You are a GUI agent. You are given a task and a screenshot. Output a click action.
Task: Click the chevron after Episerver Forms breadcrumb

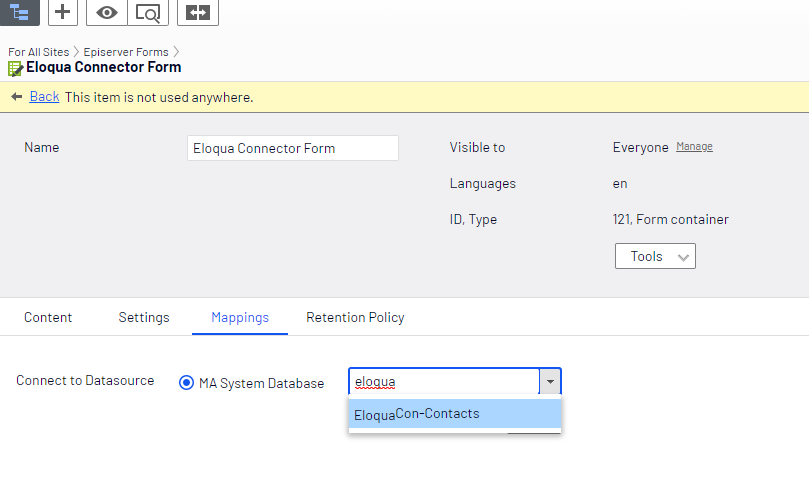(x=176, y=52)
